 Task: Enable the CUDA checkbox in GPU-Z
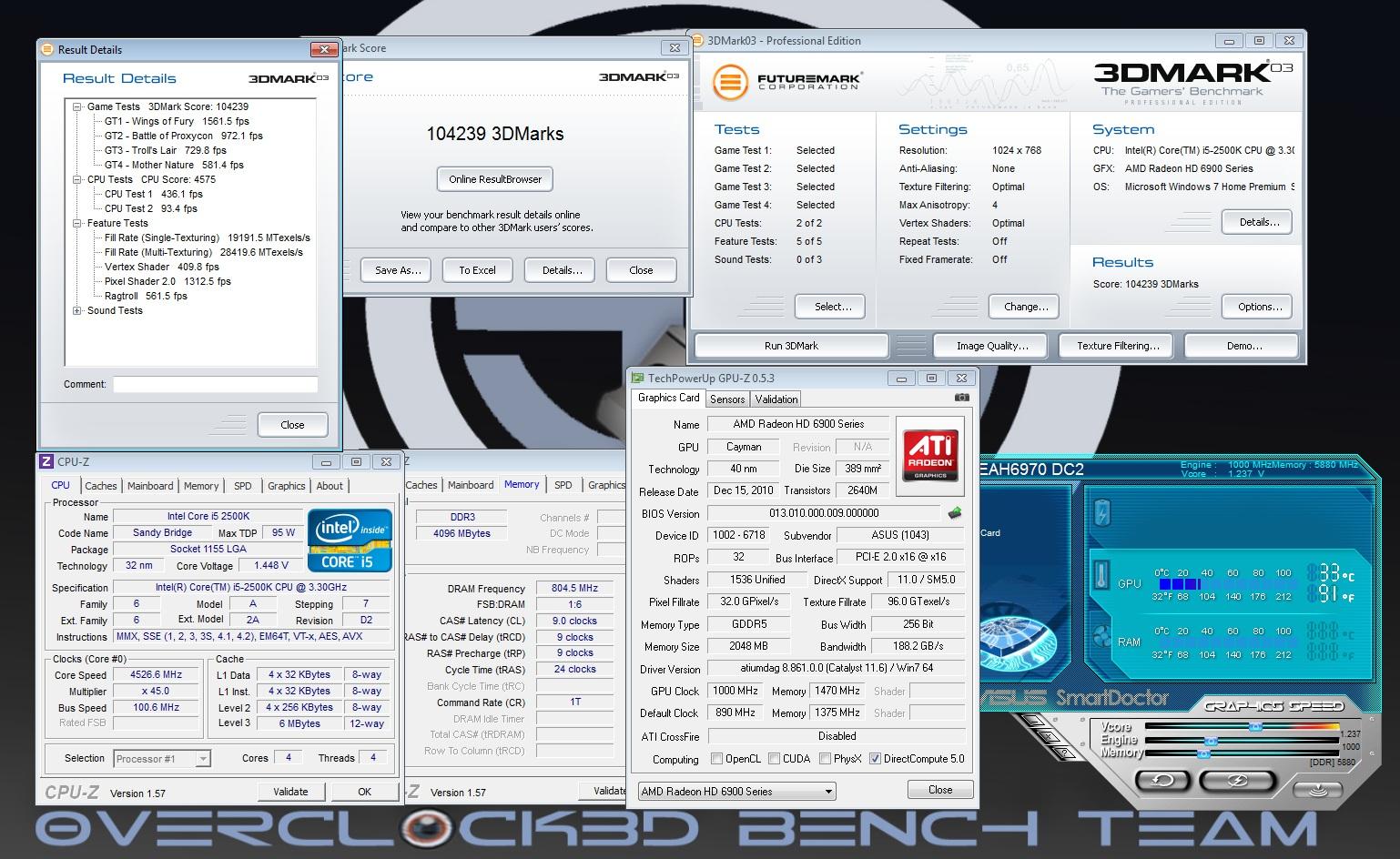774,758
